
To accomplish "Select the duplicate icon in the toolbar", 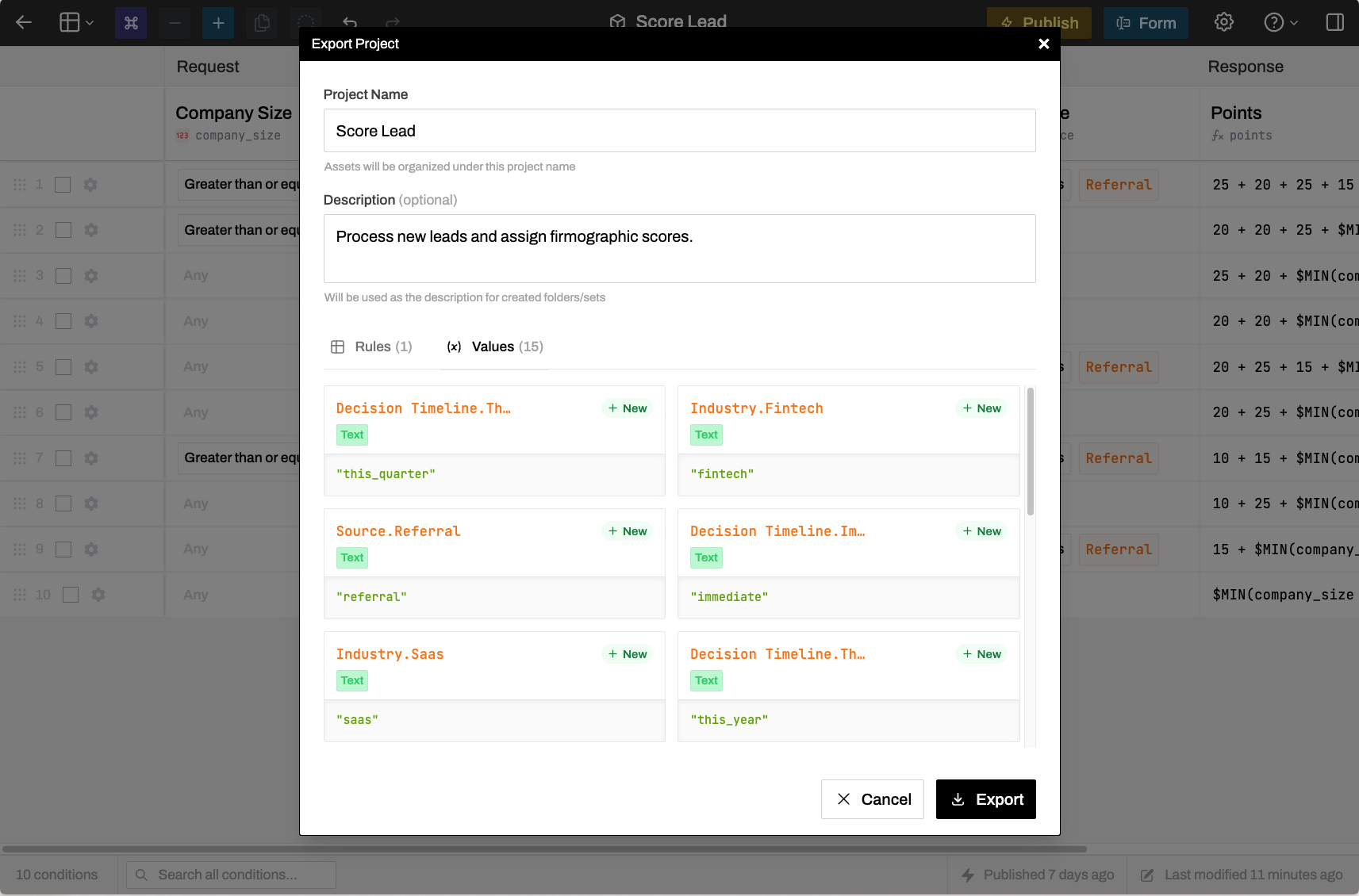I will pos(262,22).
